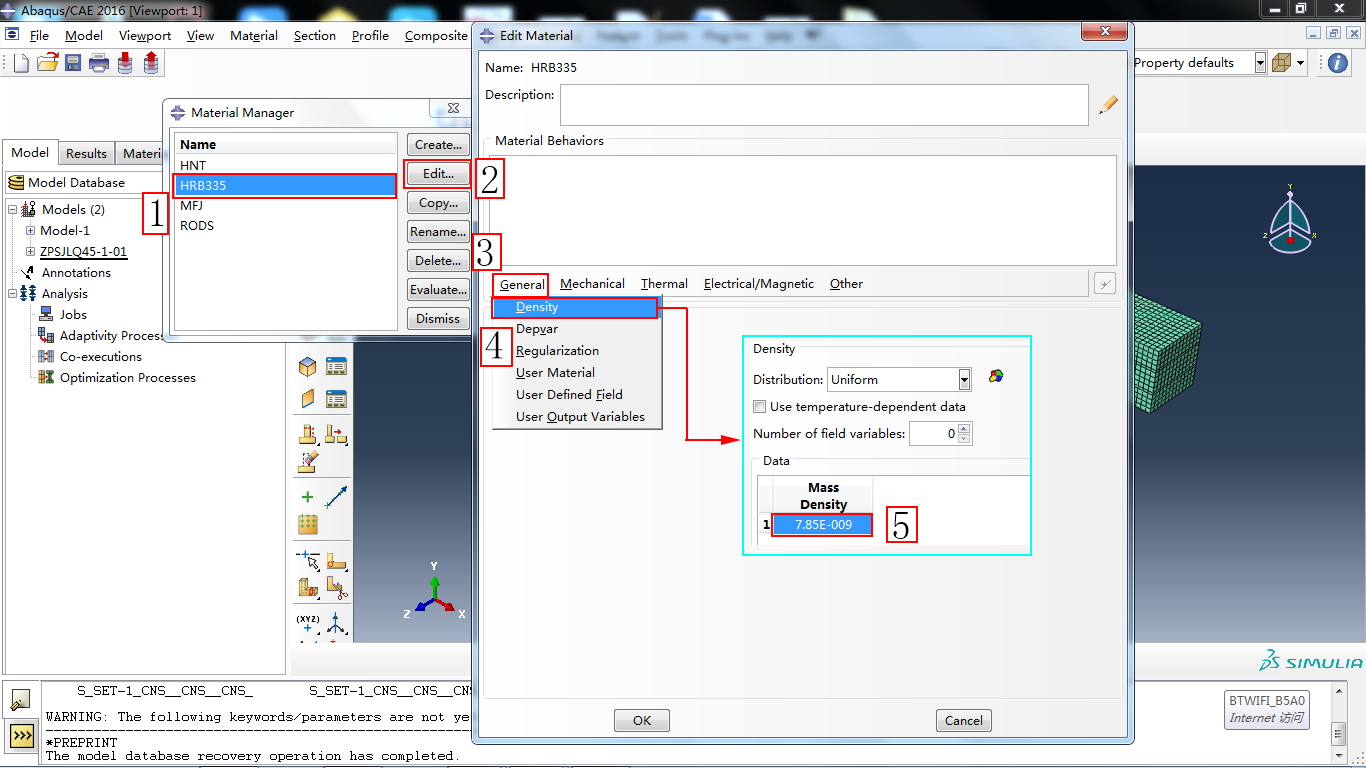Open the Mechanical menu in Edit Material
This screenshot has width=1366, height=768.
point(592,284)
